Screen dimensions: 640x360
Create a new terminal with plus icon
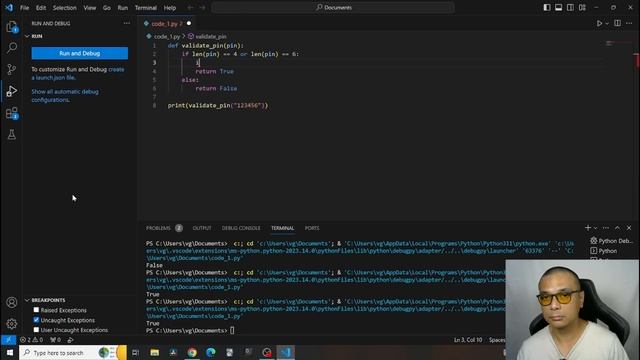click(588, 228)
